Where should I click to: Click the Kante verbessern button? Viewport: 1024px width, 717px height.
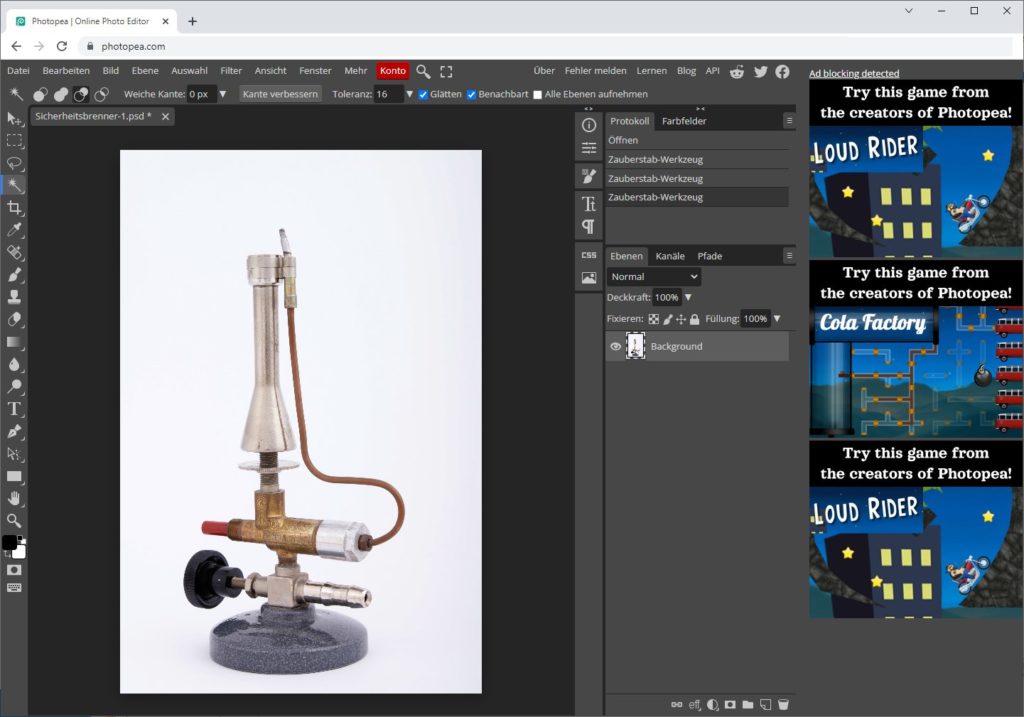click(x=280, y=94)
